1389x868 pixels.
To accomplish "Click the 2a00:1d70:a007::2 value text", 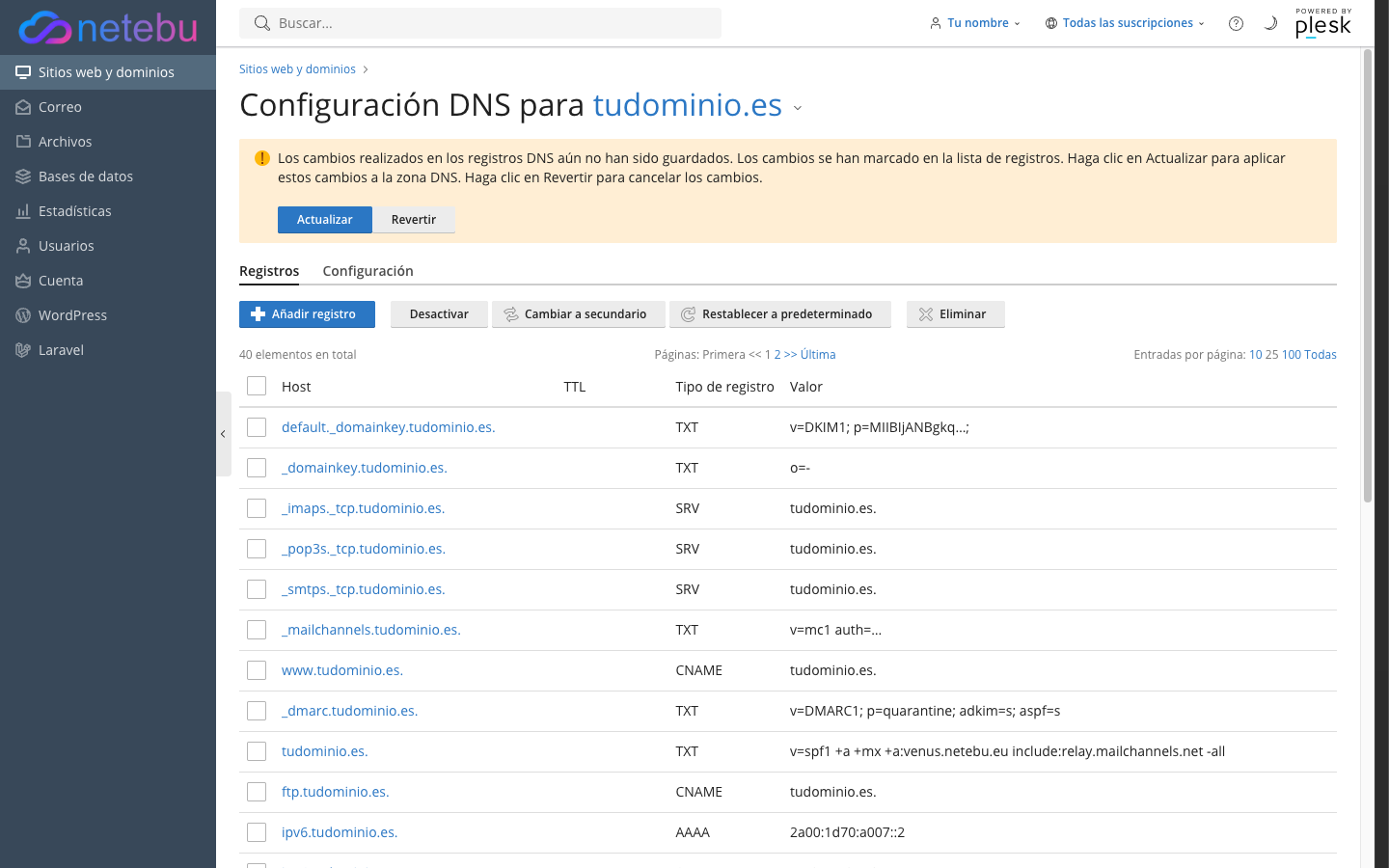I will pos(847,832).
